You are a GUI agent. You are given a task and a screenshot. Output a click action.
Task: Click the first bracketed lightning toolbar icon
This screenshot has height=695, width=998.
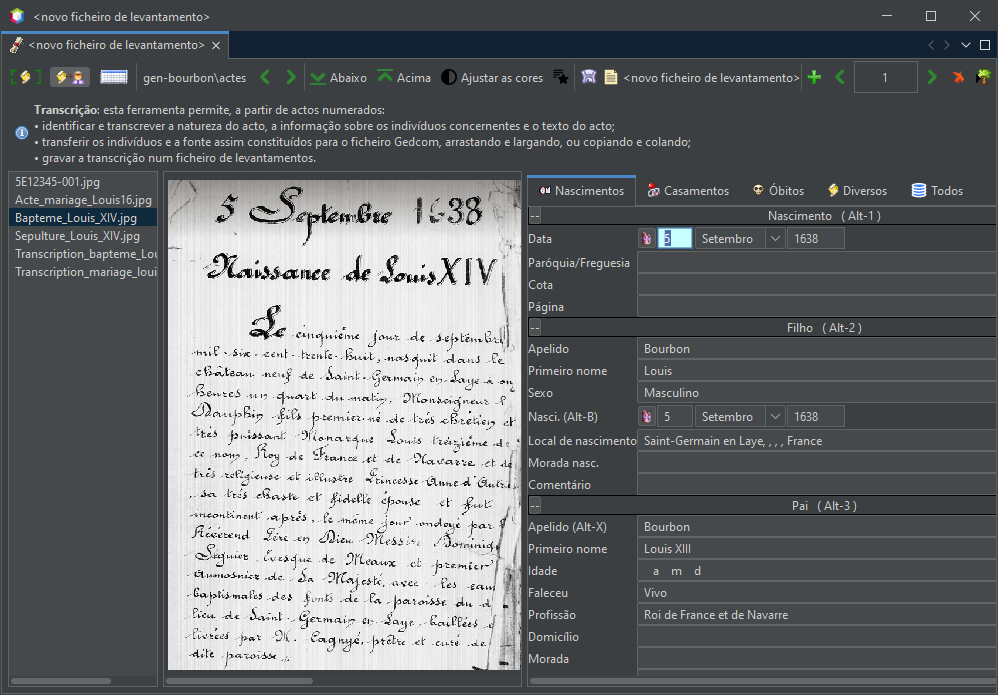(25, 78)
